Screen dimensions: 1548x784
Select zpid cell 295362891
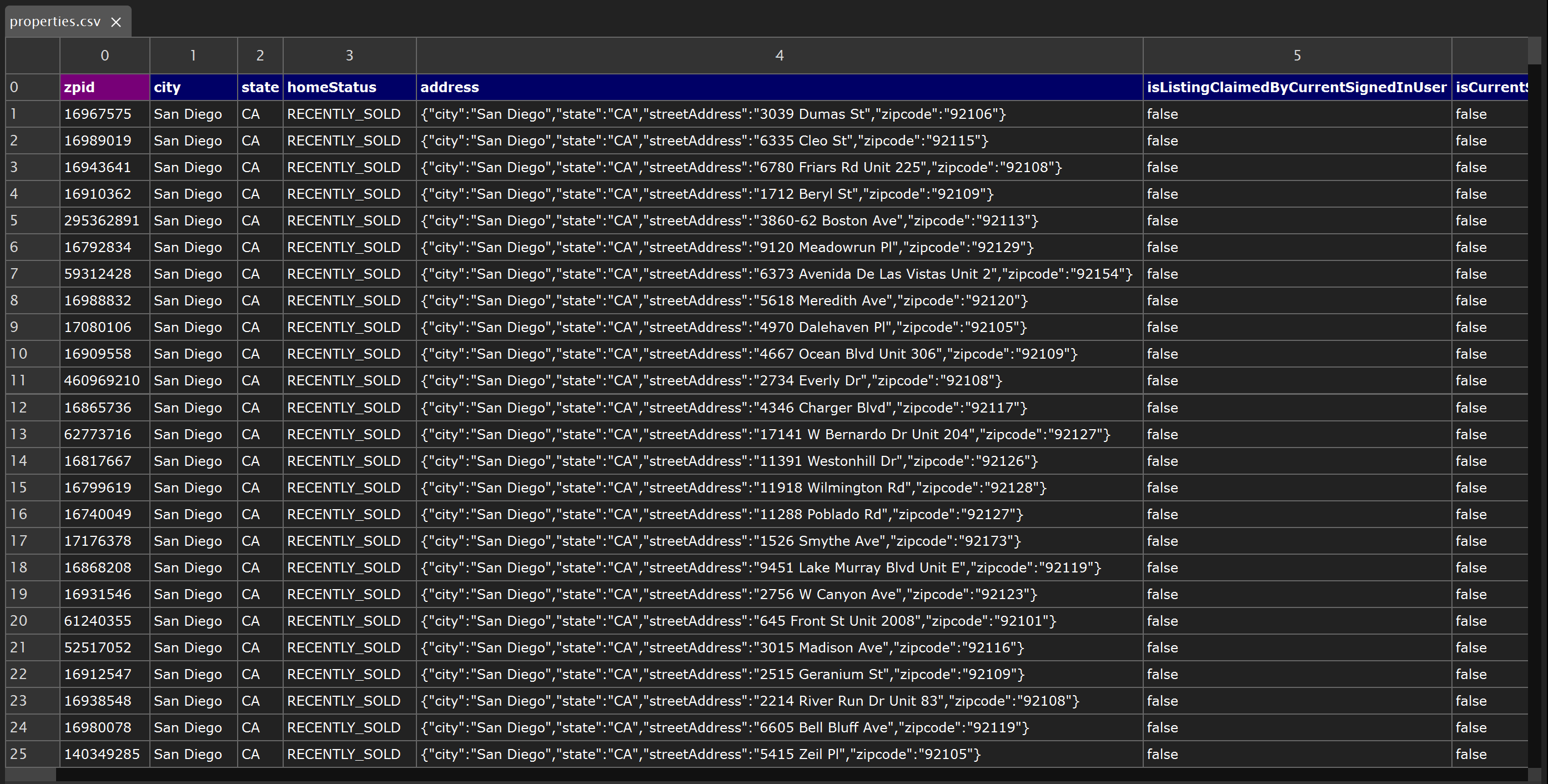tap(104, 220)
